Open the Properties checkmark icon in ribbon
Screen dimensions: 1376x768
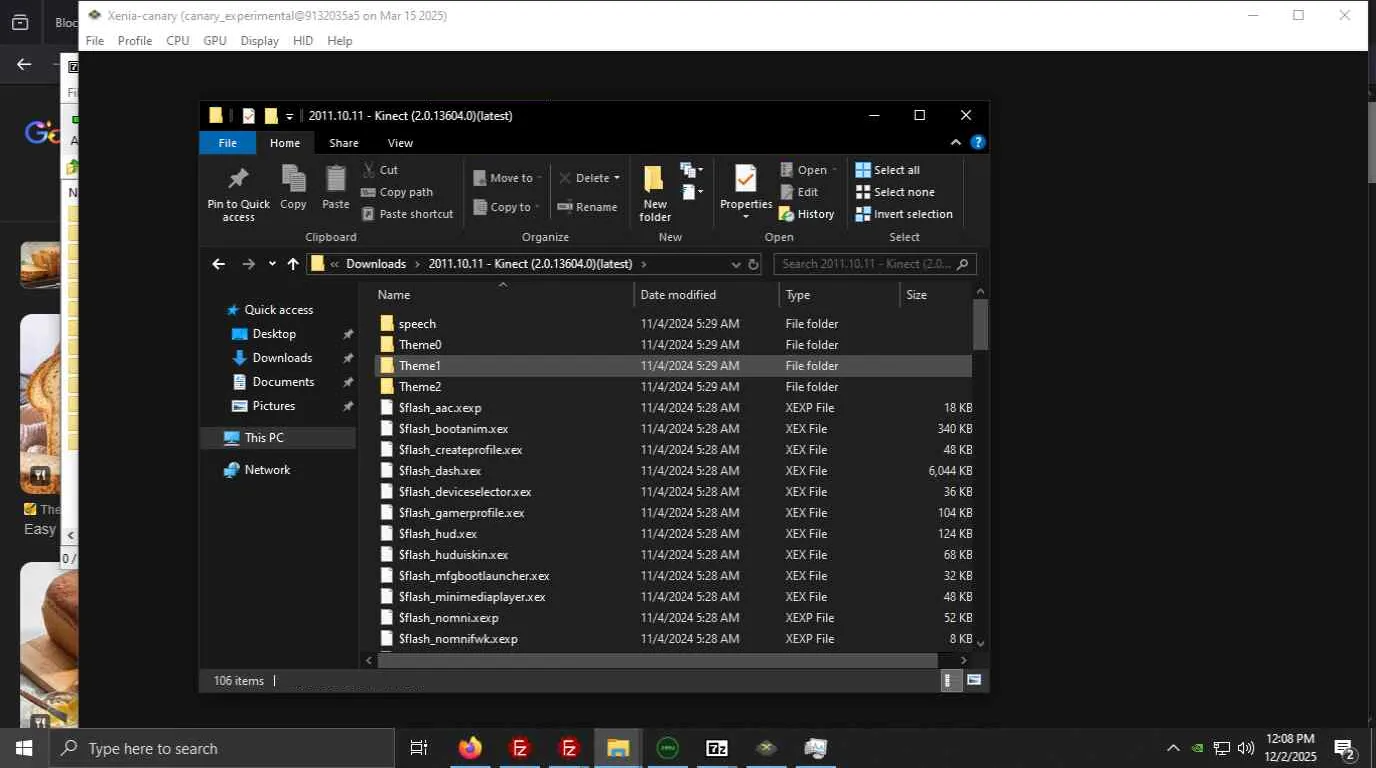tap(745, 179)
